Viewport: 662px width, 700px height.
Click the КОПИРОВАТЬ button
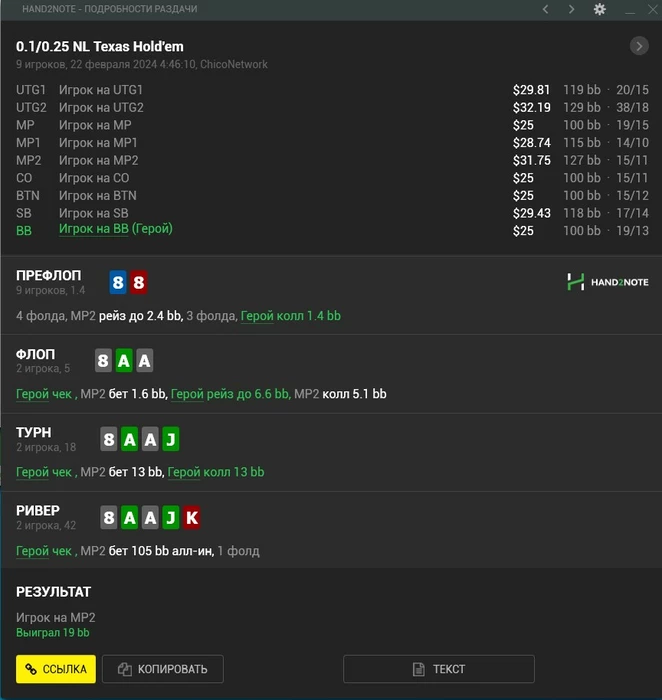[x=163, y=669]
